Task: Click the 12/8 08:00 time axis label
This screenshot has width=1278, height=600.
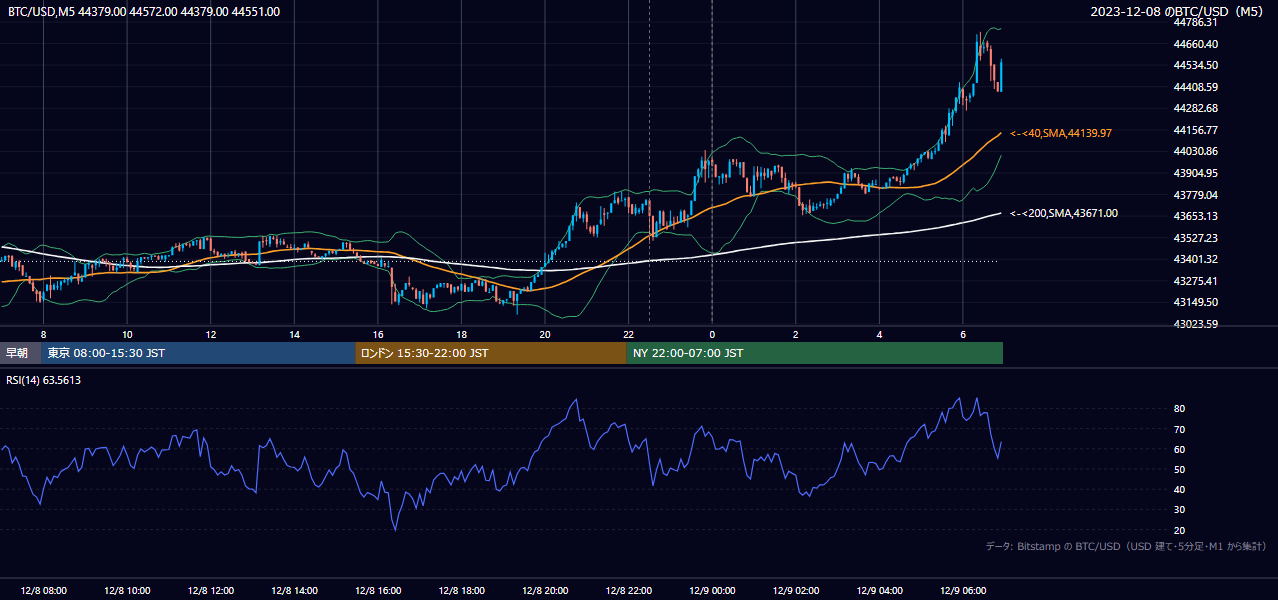Action: 43,590
